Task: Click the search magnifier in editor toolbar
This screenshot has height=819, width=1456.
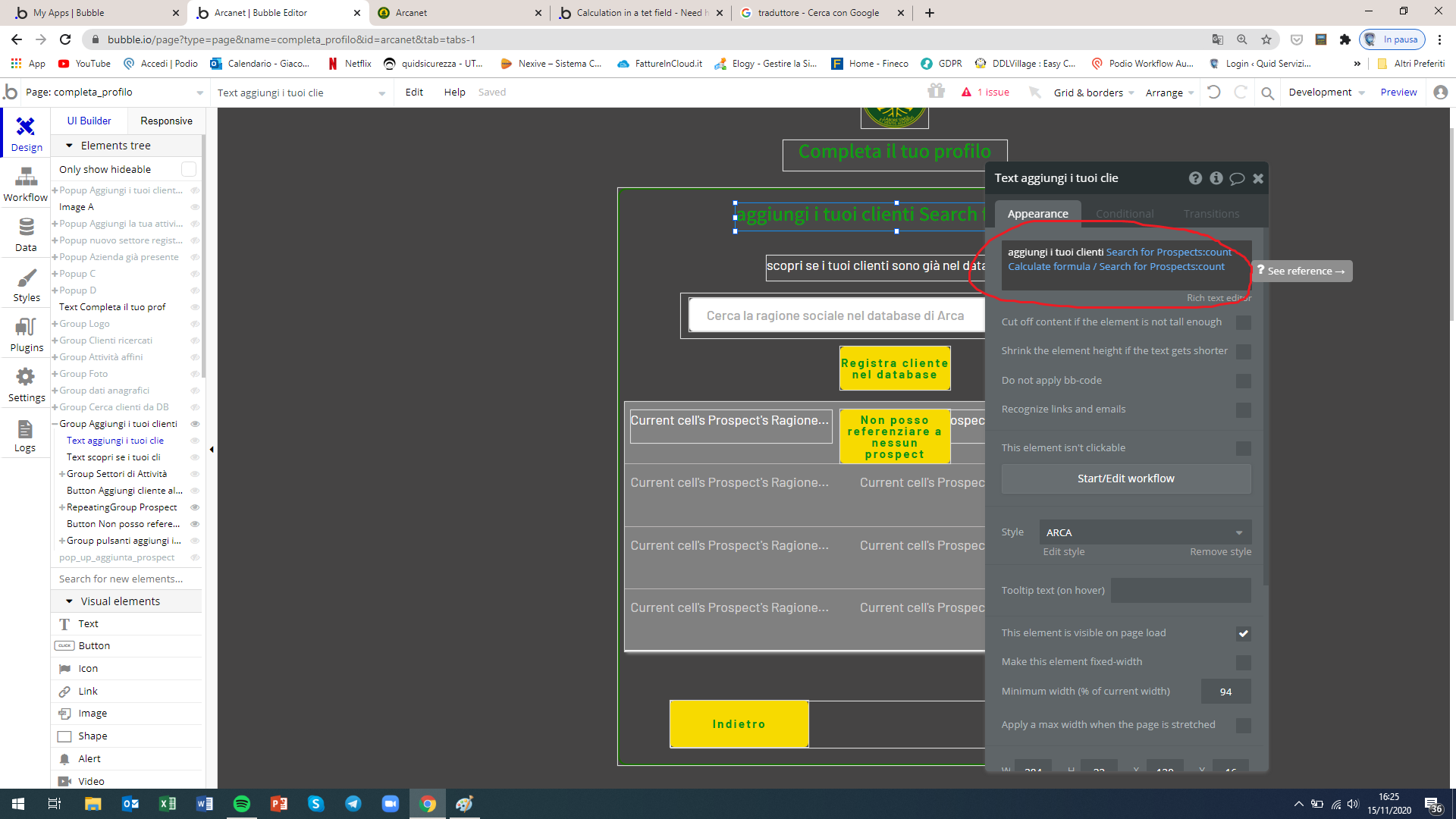Action: click(x=1267, y=93)
